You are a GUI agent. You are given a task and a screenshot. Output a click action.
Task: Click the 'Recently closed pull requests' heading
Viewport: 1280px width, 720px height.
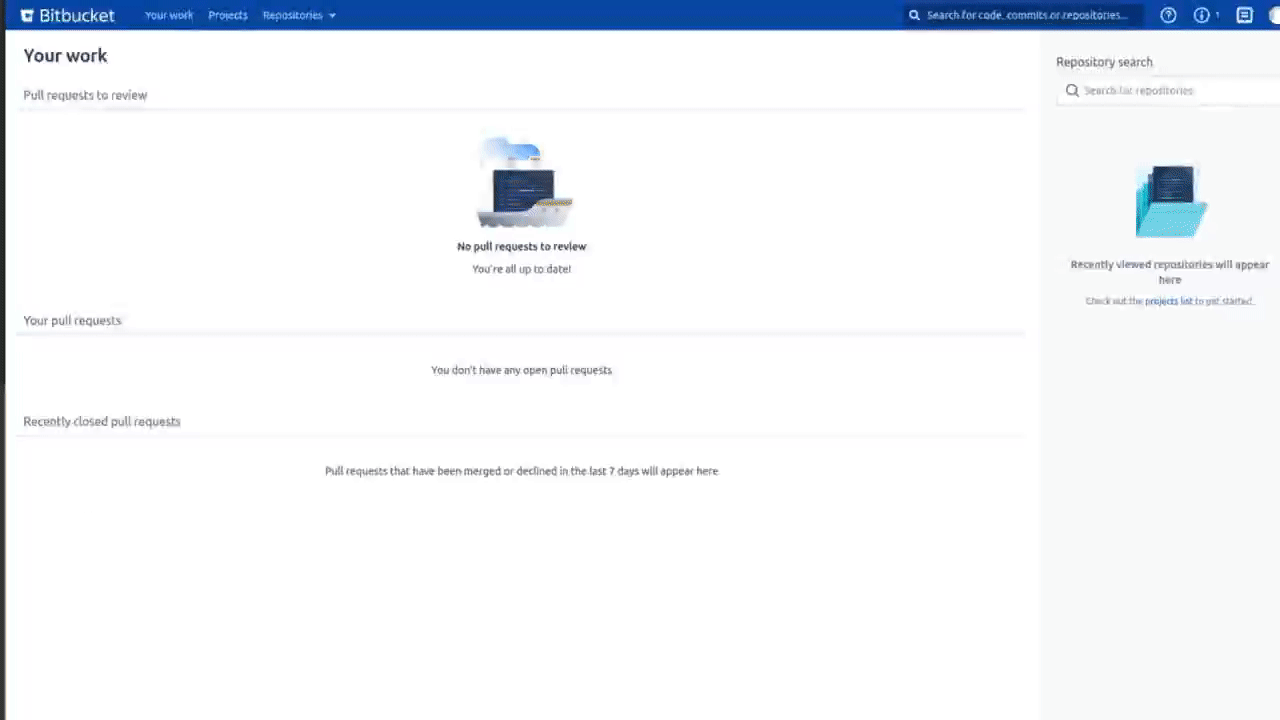tap(101, 421)
